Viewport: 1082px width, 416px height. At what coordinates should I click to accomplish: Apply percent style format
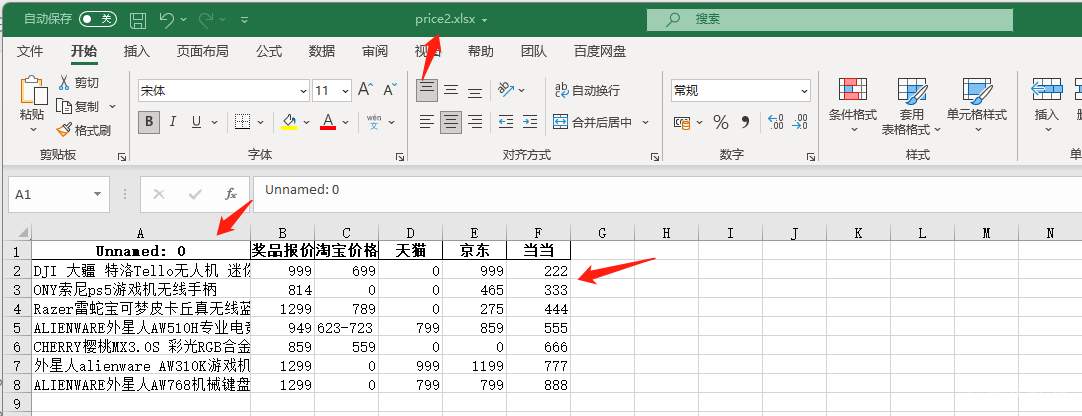pos(721,123)
